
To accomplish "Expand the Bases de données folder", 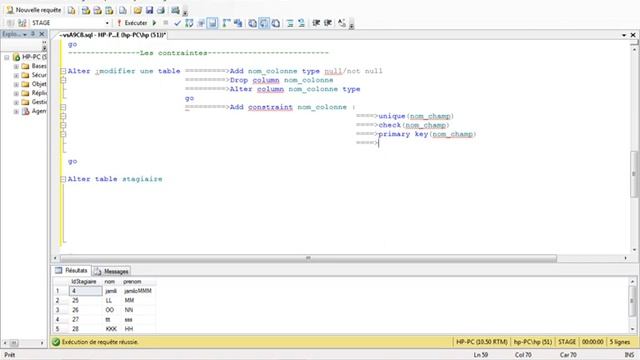I will click(16, 66).
